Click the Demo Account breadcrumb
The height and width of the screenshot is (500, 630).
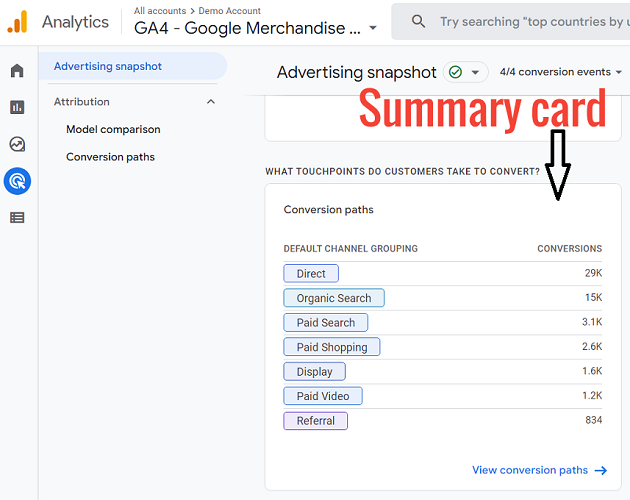229,11
